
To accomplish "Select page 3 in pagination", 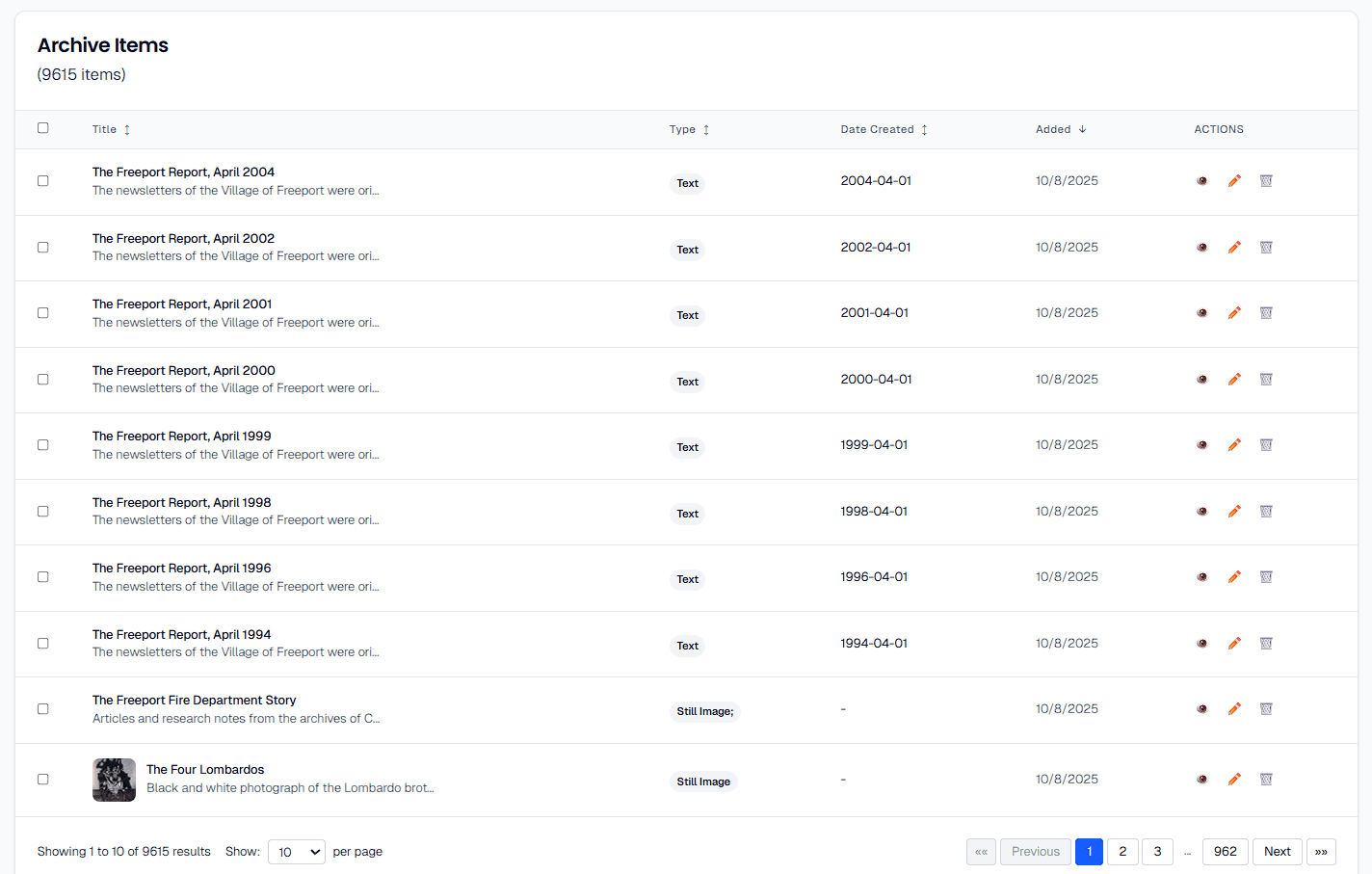I will [x=1156, y=852].
